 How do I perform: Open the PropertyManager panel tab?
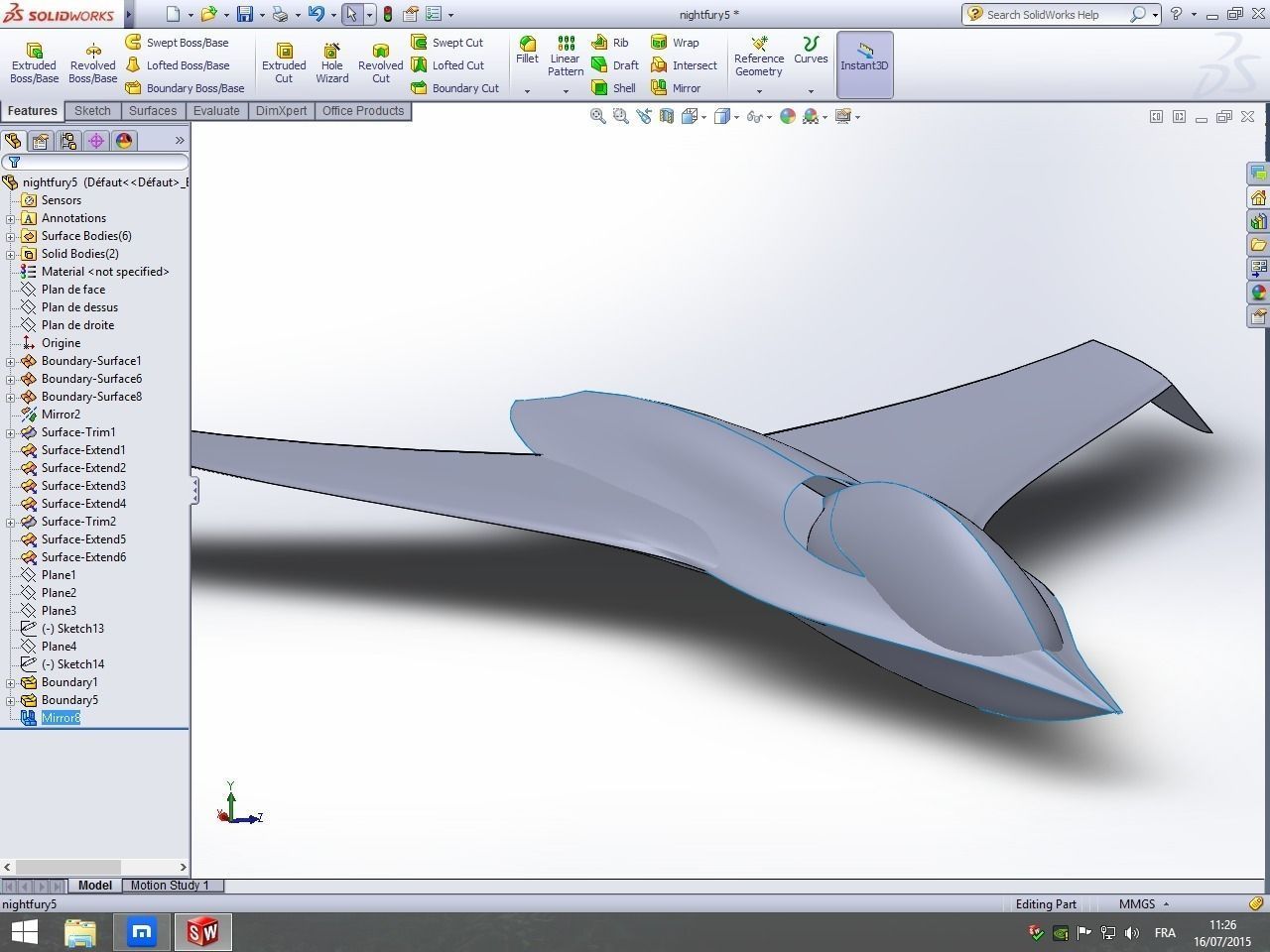(x=41, y=141)
